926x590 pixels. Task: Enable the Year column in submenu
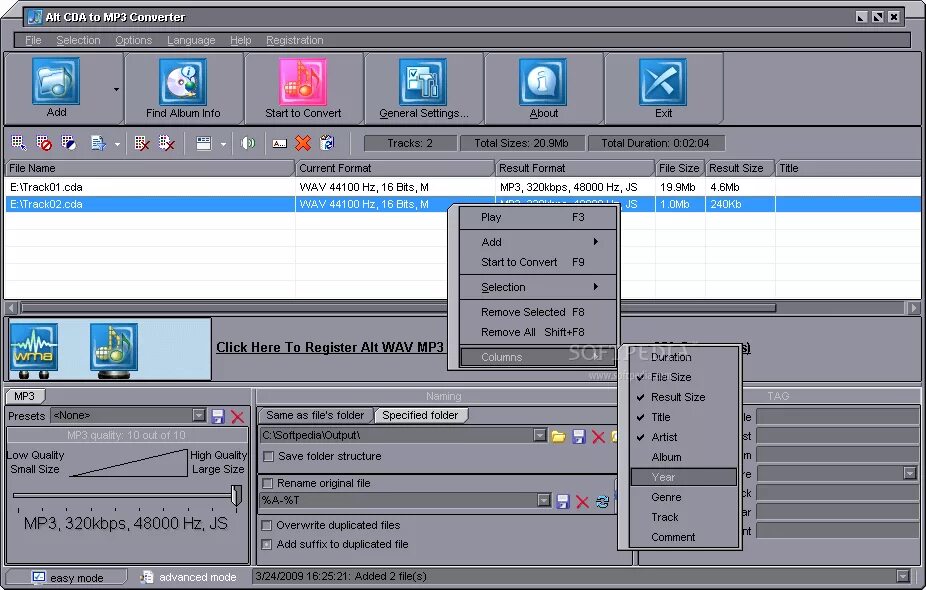(683, 477)
